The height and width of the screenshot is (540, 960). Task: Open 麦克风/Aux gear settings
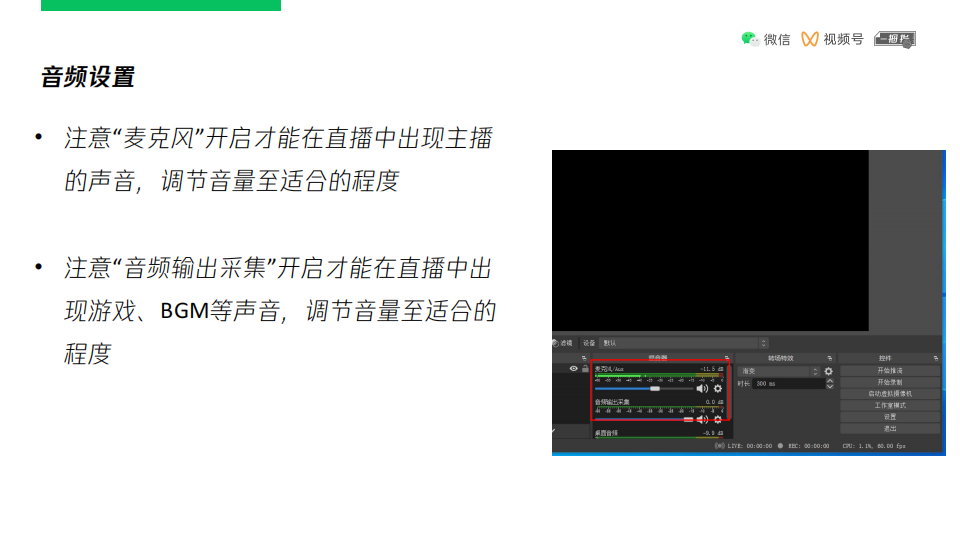718,389
